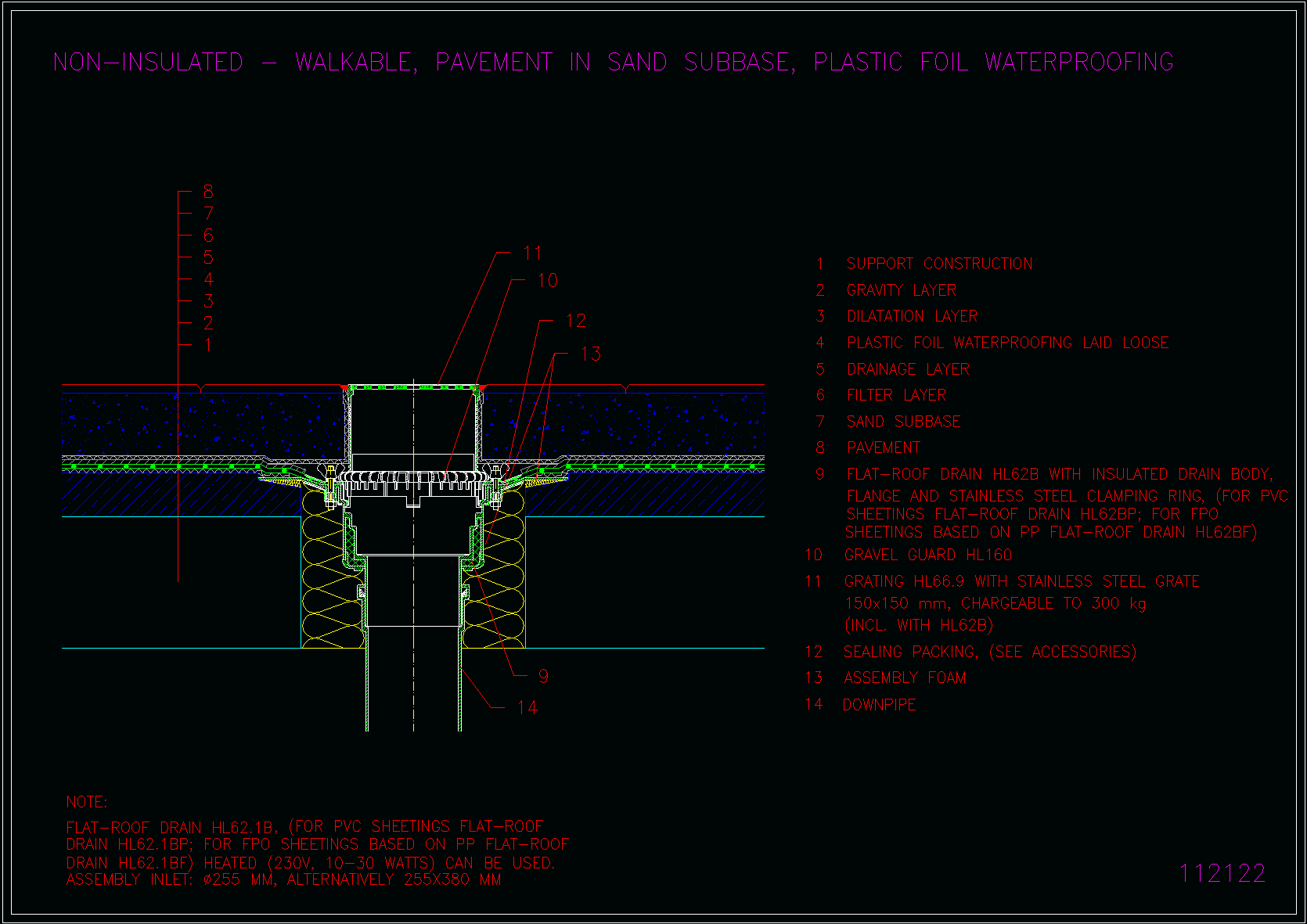Click callout number '9' near the downpipe
The height and width of the screenshot is (924, 1307).
click(x=543, y=676)
